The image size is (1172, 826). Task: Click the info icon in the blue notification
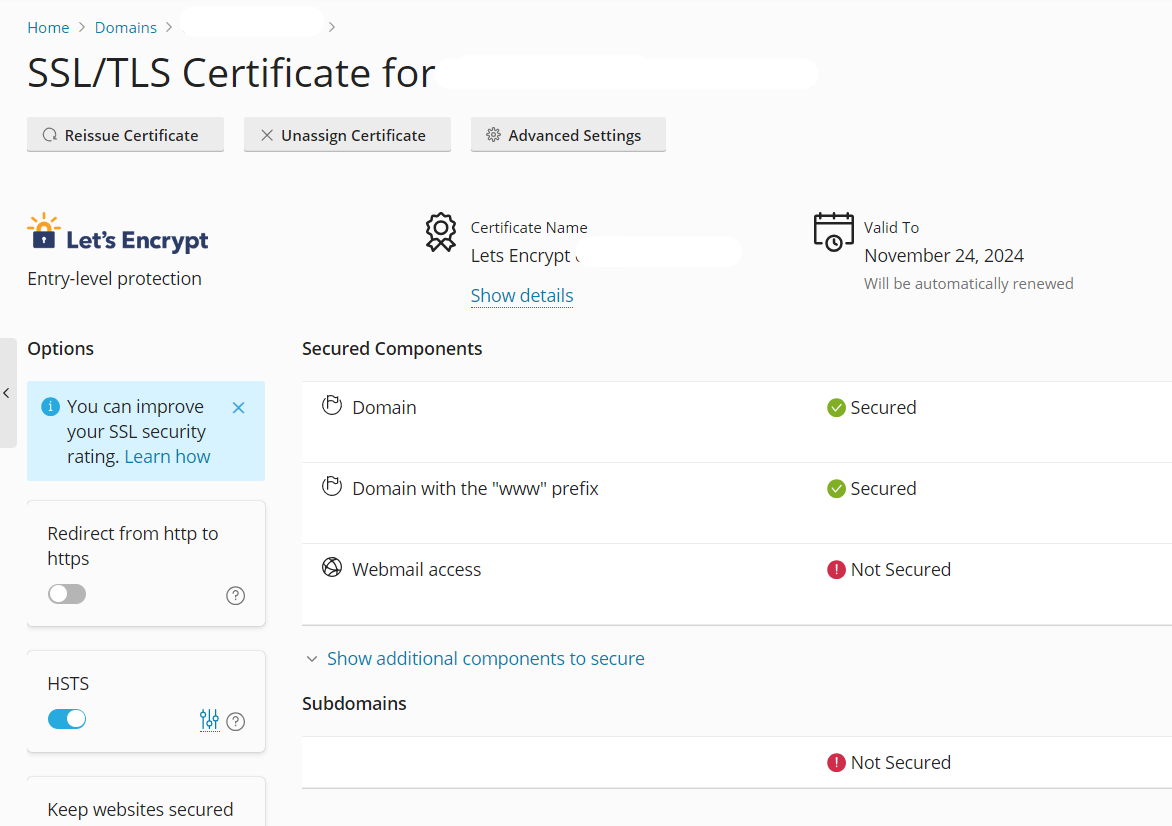(x=50, y=406)
